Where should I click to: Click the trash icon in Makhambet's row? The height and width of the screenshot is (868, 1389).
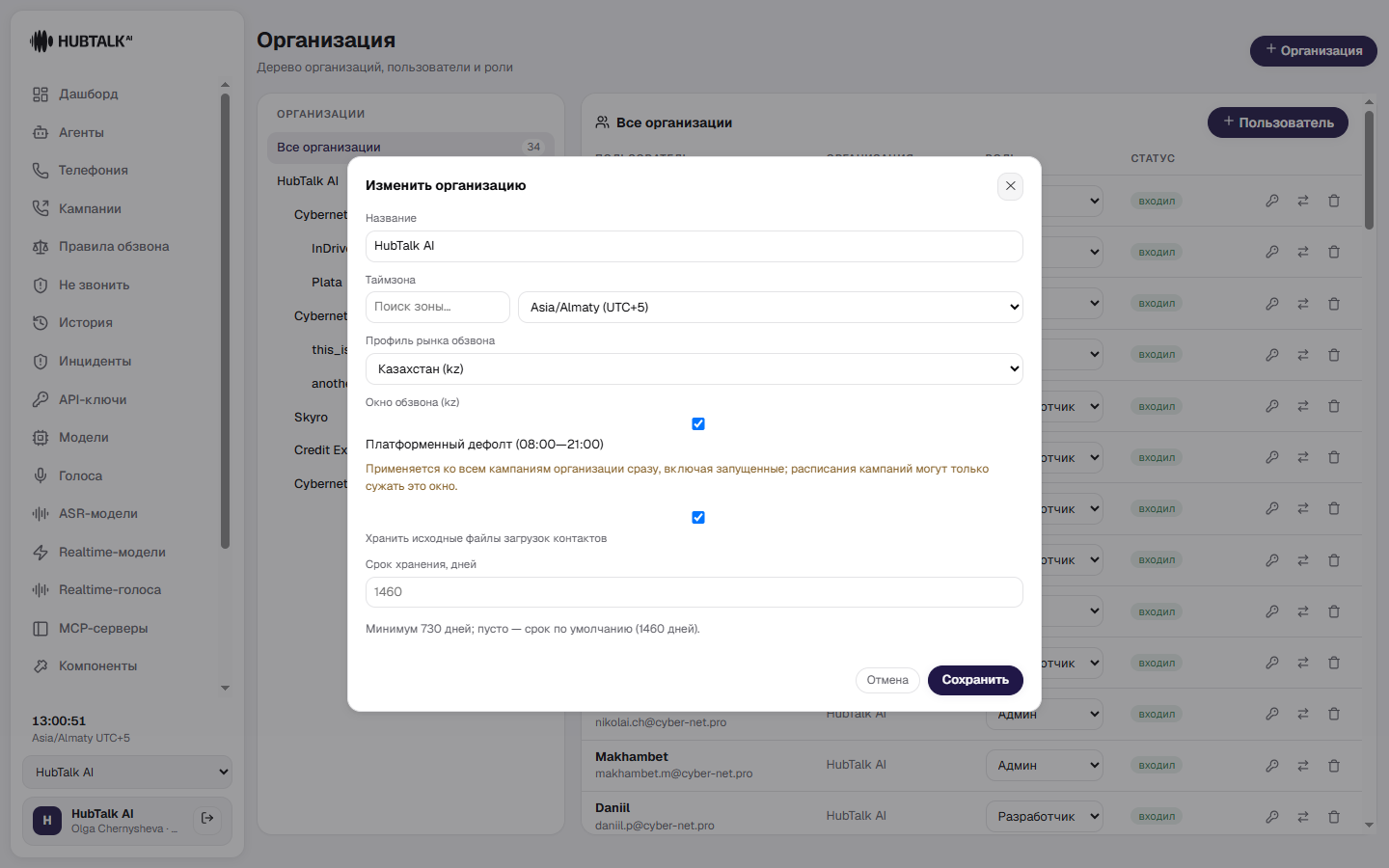point(1334,766)
